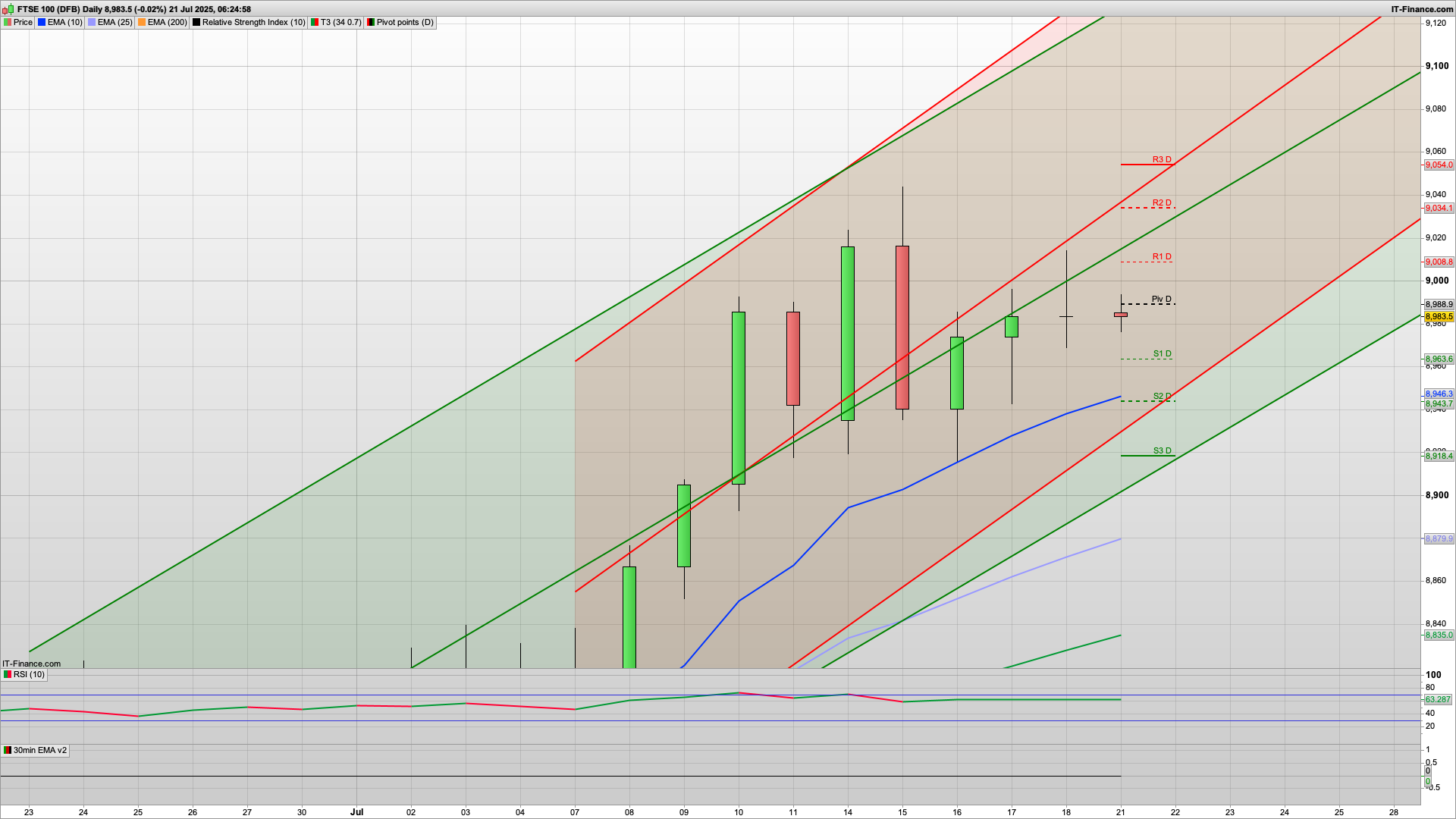The width and height of the screenshot is (1456, 819).
Task: Click the S1 D pivot label
Action: click(x=1163, y=354)
